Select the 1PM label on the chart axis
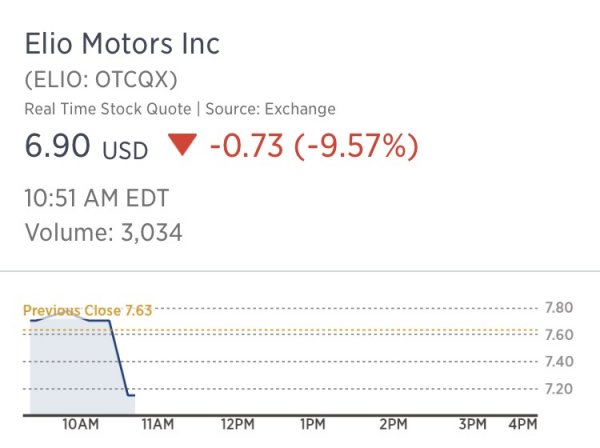 pyautogui.click(x=314, y=425)
